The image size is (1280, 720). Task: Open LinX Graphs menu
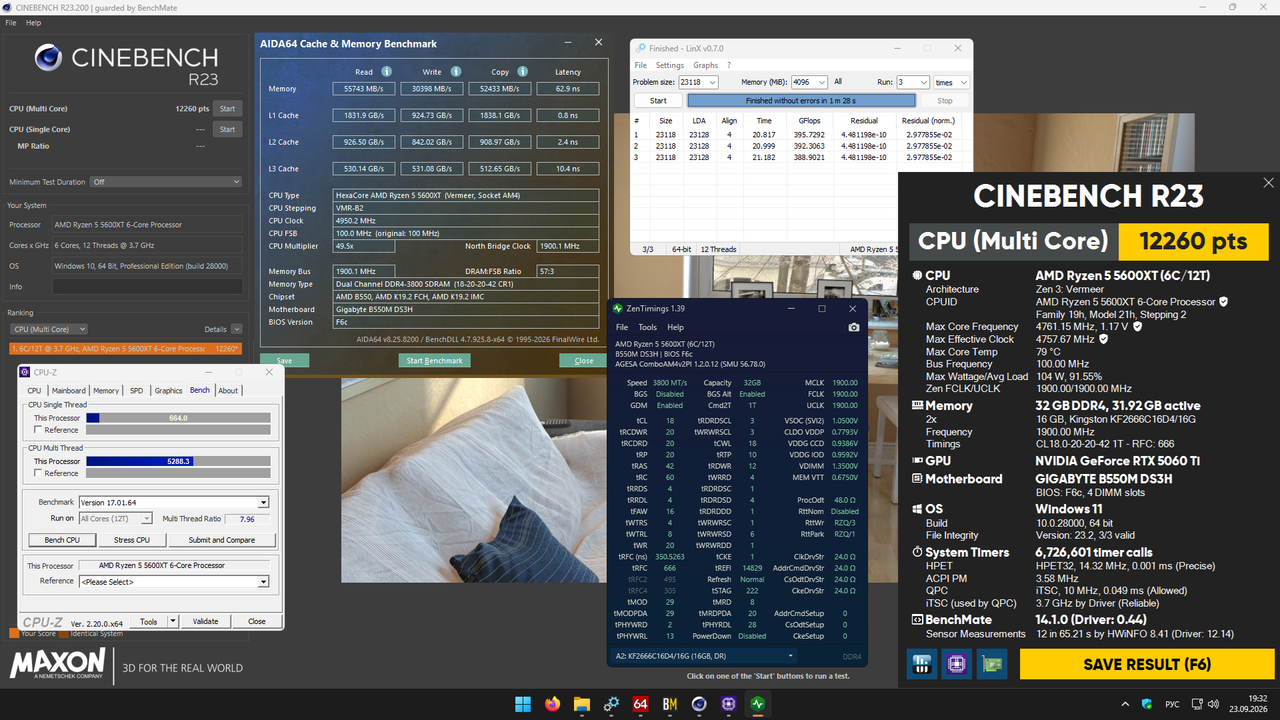pyautogui.click(x=706, y=65)
